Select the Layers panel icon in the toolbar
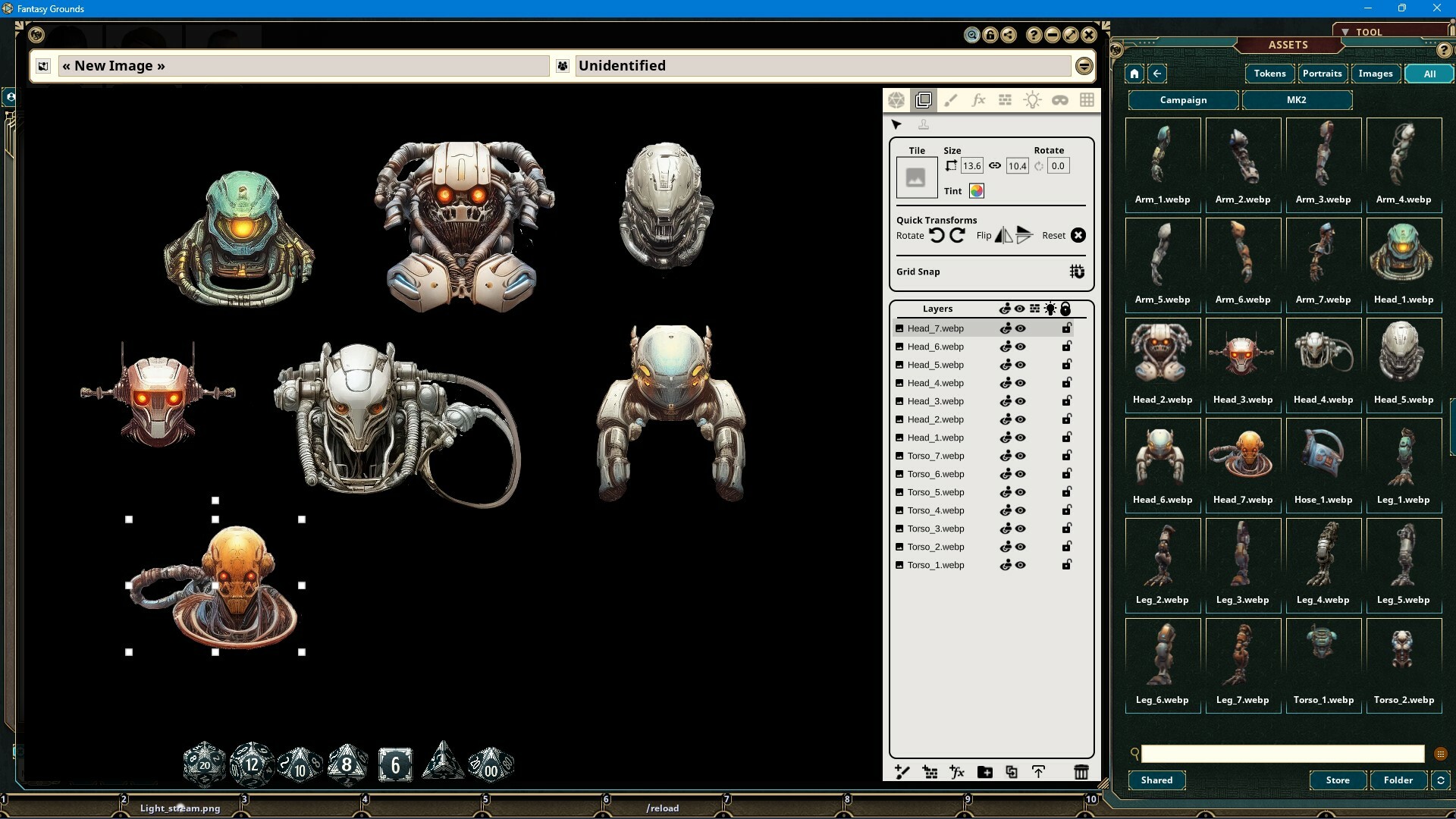This screenshot has width=1456, height=819. [x=924, y=99]
